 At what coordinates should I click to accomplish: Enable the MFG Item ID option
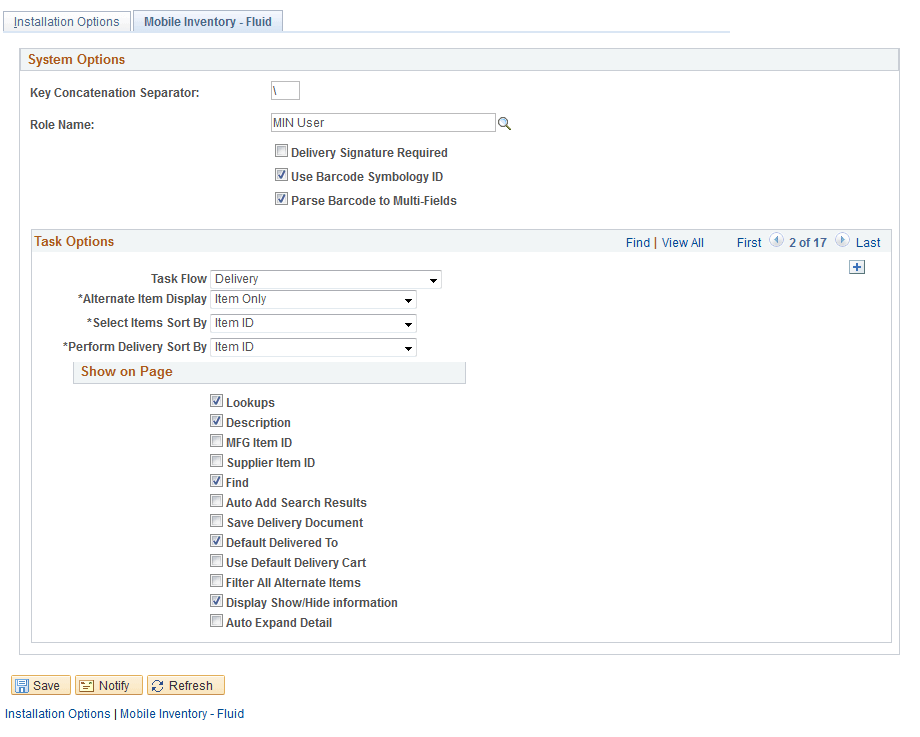pyautogui.click(x=217, y=441)
